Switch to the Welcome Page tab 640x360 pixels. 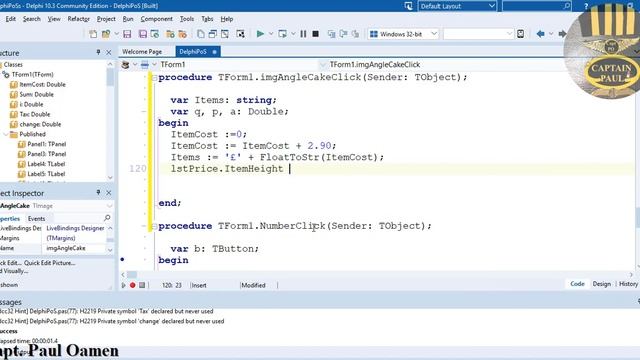(x=142, y=51)
